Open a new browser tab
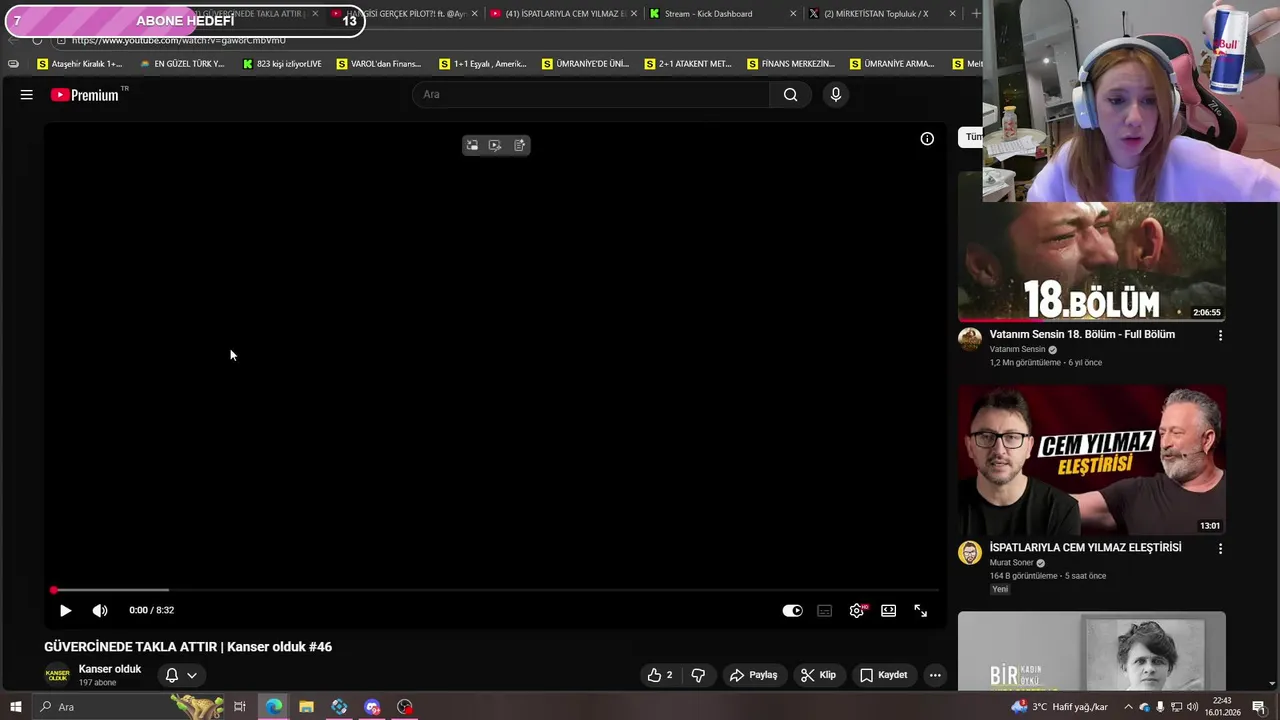This screenshot has height=720, width=1280. (x=975, y=14)
